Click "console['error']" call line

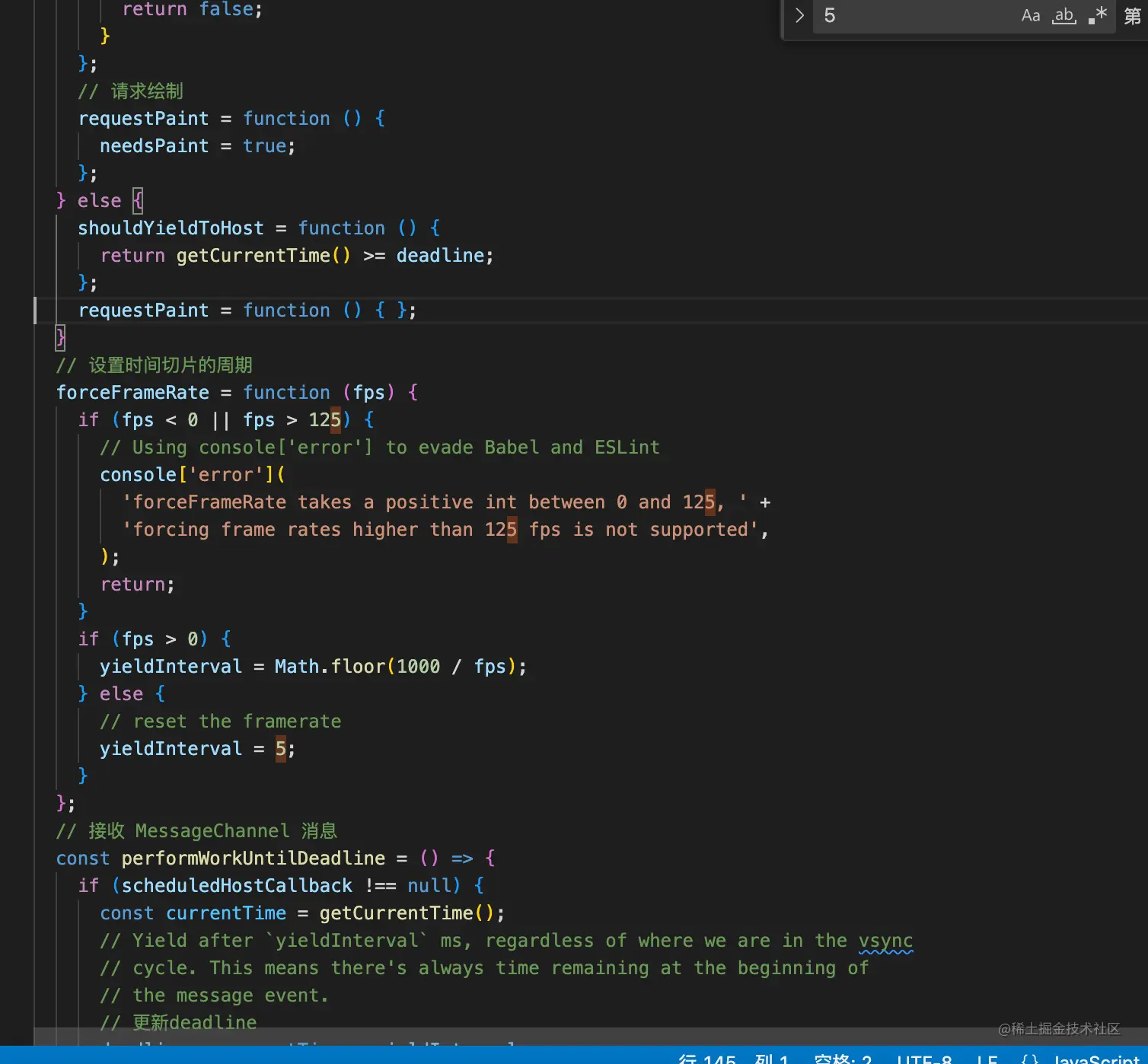[x=193, y=475]
